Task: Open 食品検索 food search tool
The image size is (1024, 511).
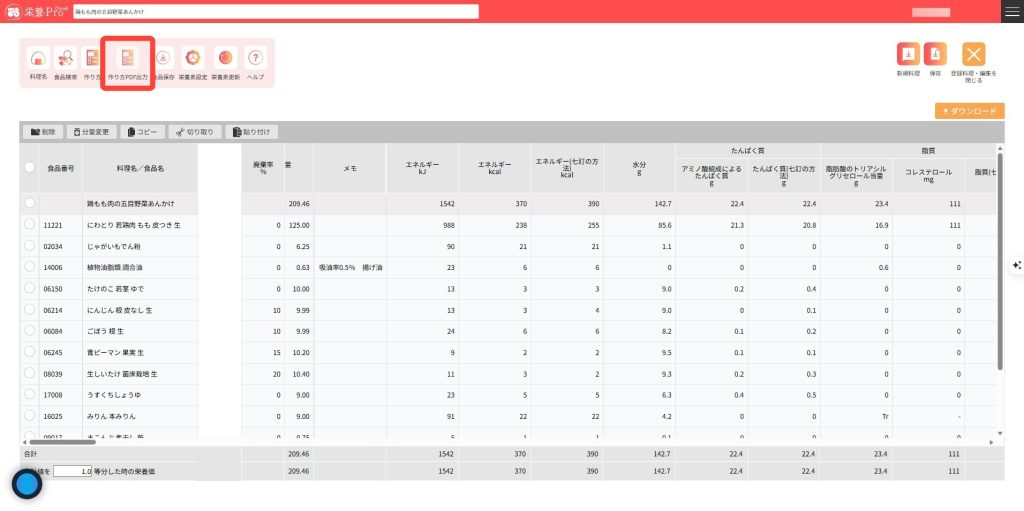Action: [65, 58]
